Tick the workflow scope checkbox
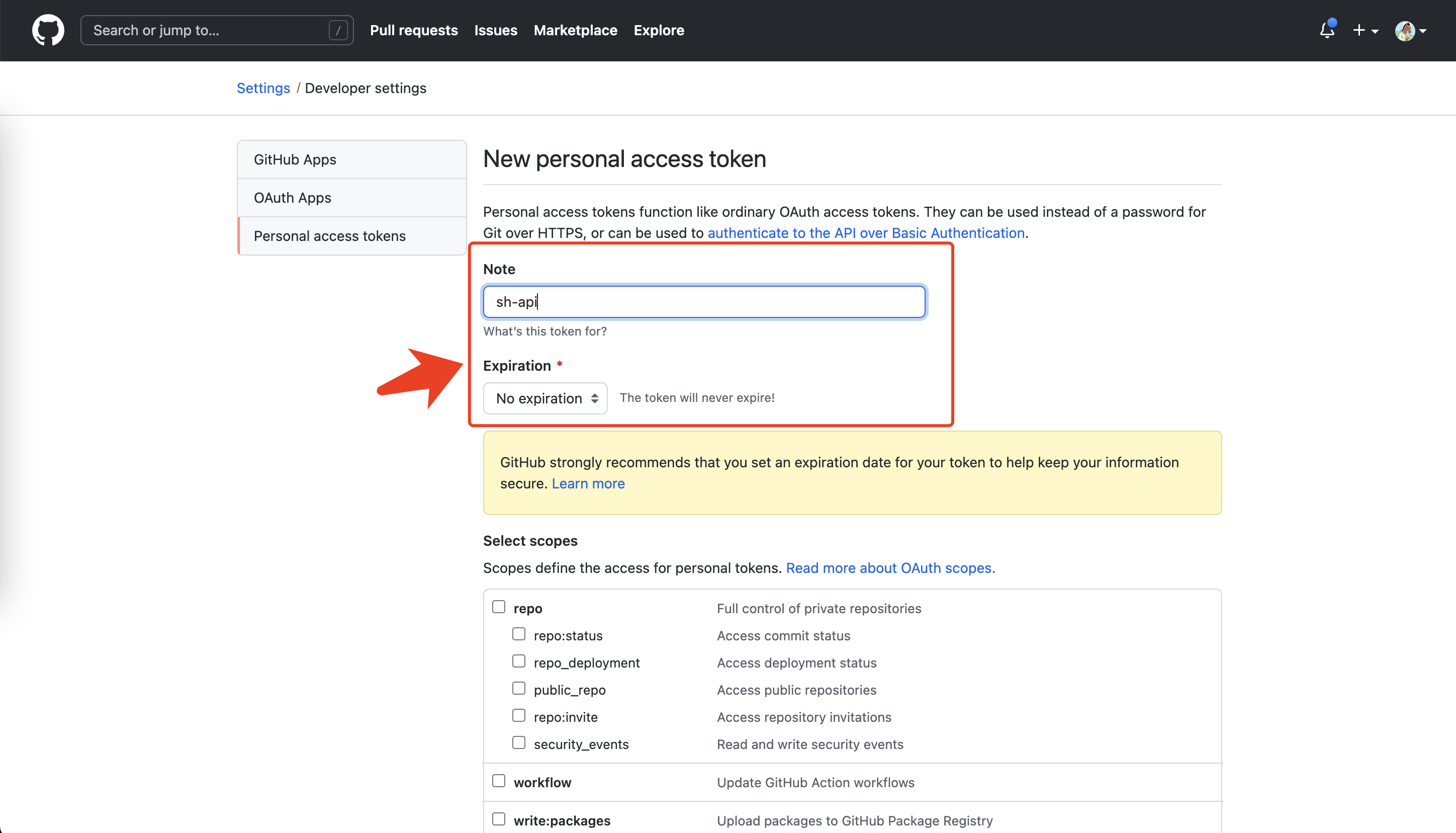This screenshot has width=1456, height=833. point(498,781)
